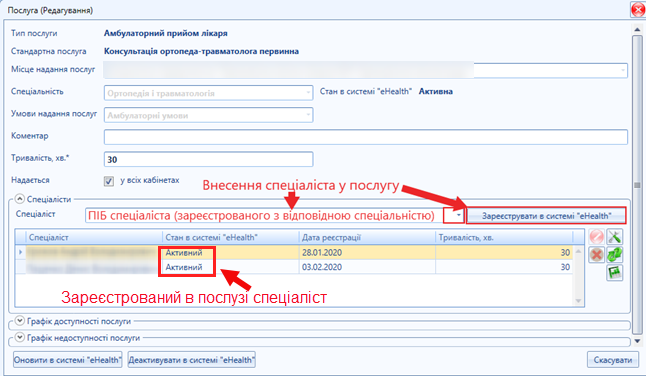This screenshot has width=646, height=376.
Task: Expand the first specialist row arrow
Action: tap(20, 252)
